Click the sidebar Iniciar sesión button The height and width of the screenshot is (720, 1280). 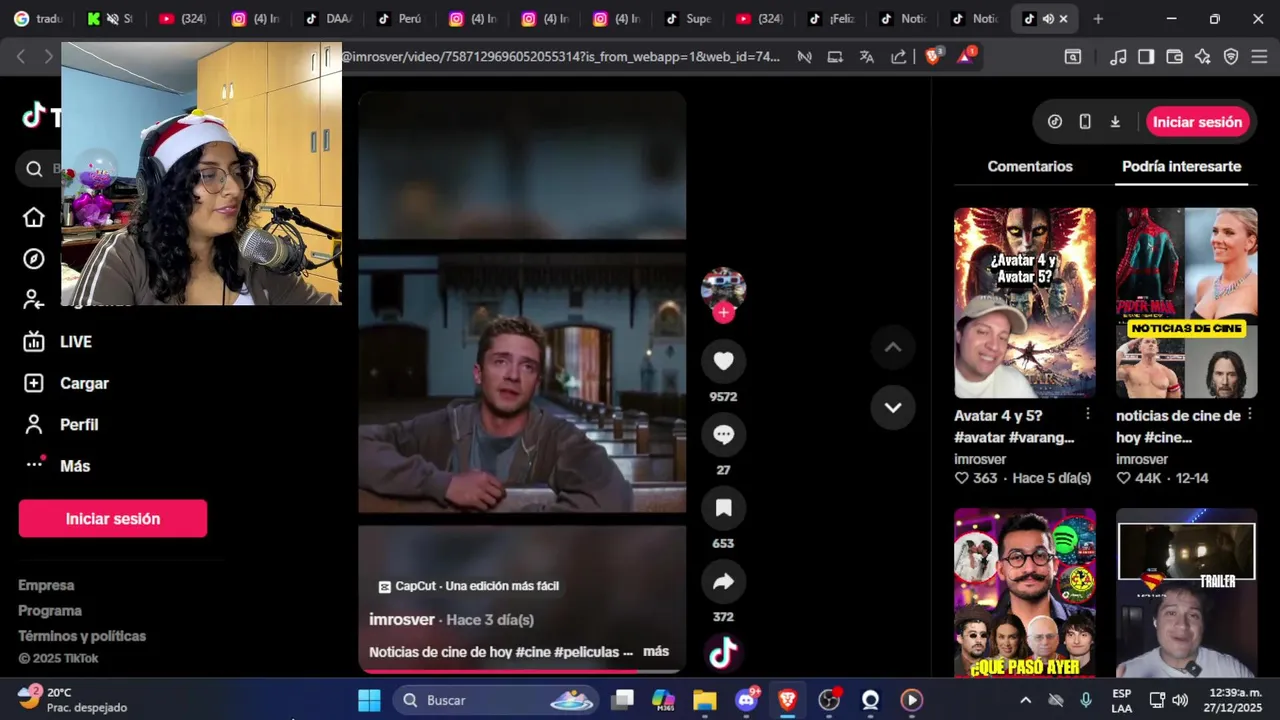(113, 519)
